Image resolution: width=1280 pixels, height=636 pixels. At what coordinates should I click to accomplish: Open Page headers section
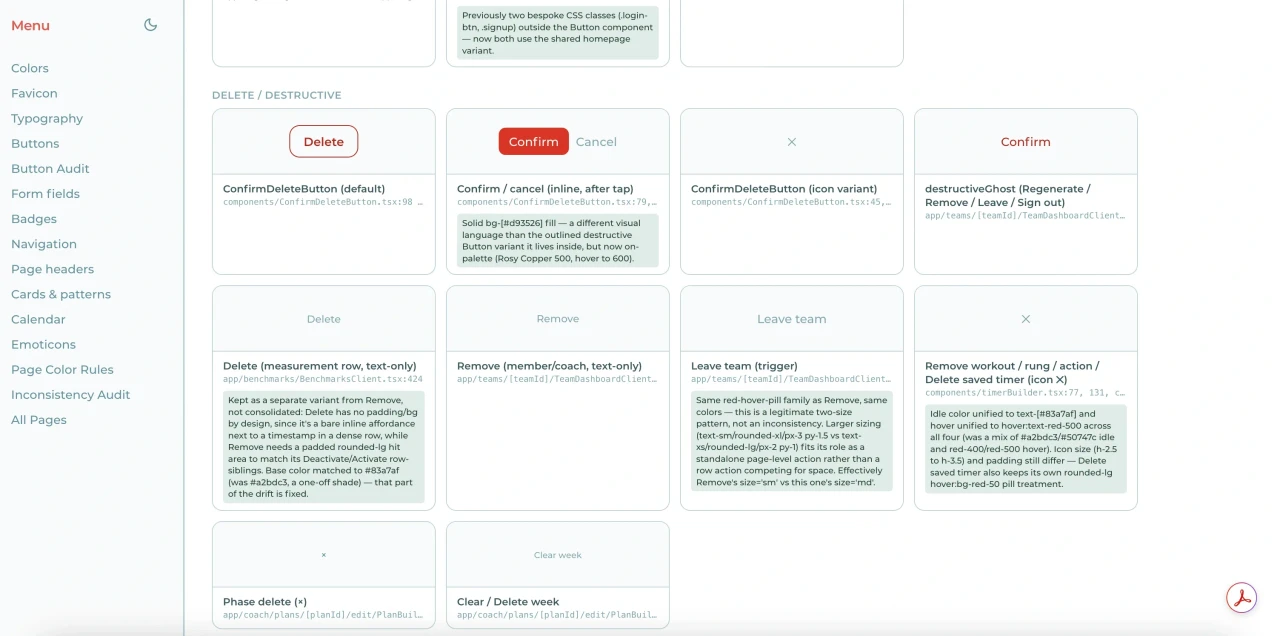pos(52,268)
